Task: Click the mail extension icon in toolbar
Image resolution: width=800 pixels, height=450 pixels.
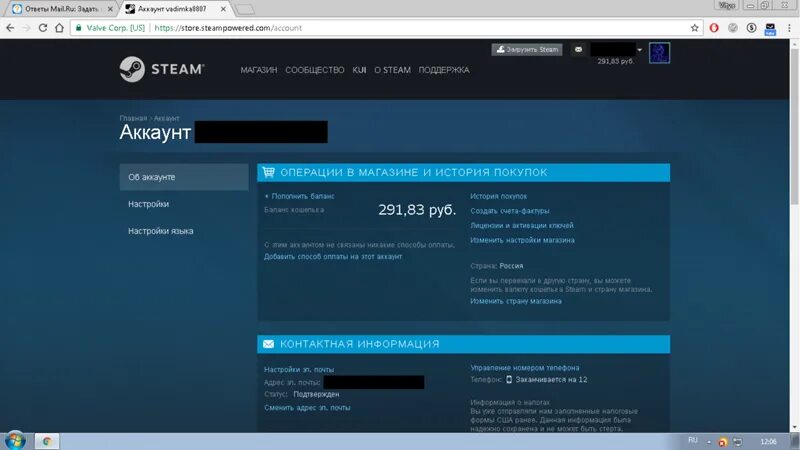Action: pos(770,29)
